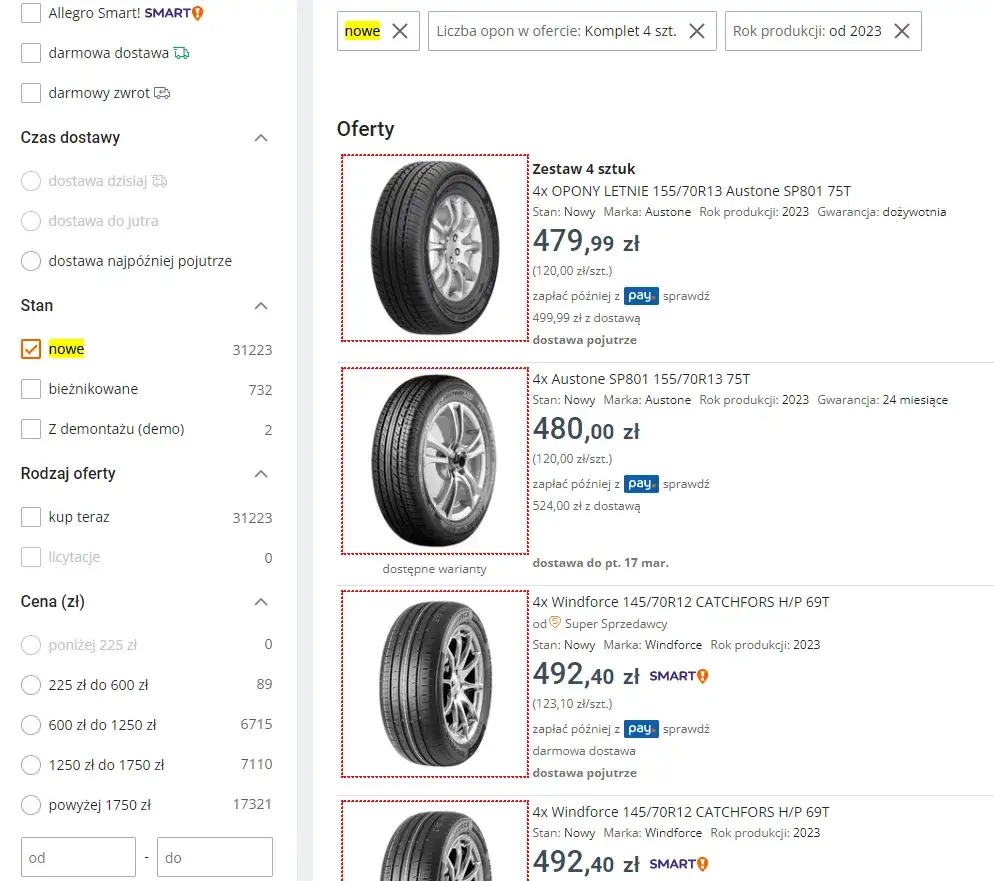Click the Allegro Pay logo in first offer

[x=641, y=296]
